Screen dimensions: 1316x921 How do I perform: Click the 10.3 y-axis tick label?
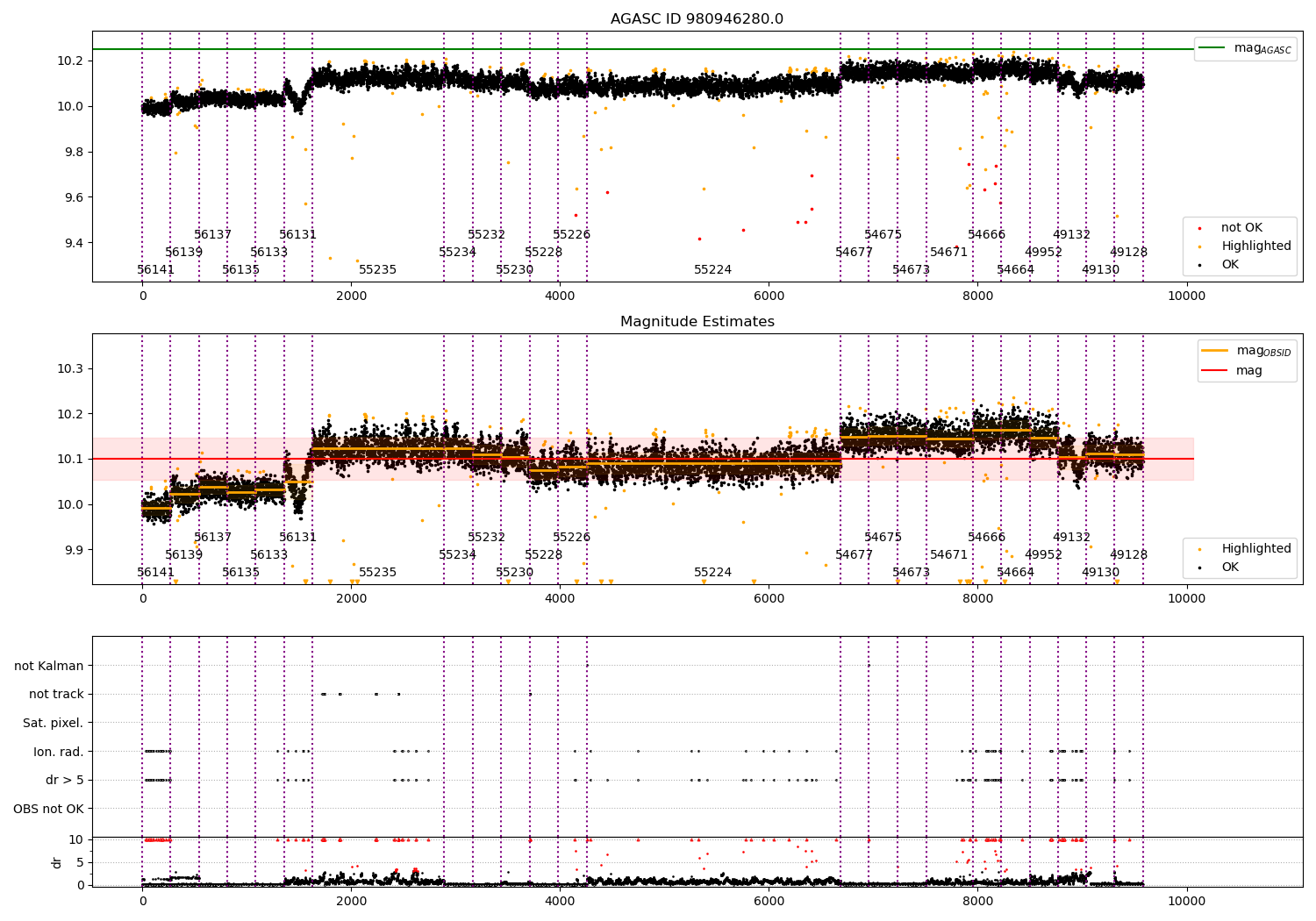[70, 368]
